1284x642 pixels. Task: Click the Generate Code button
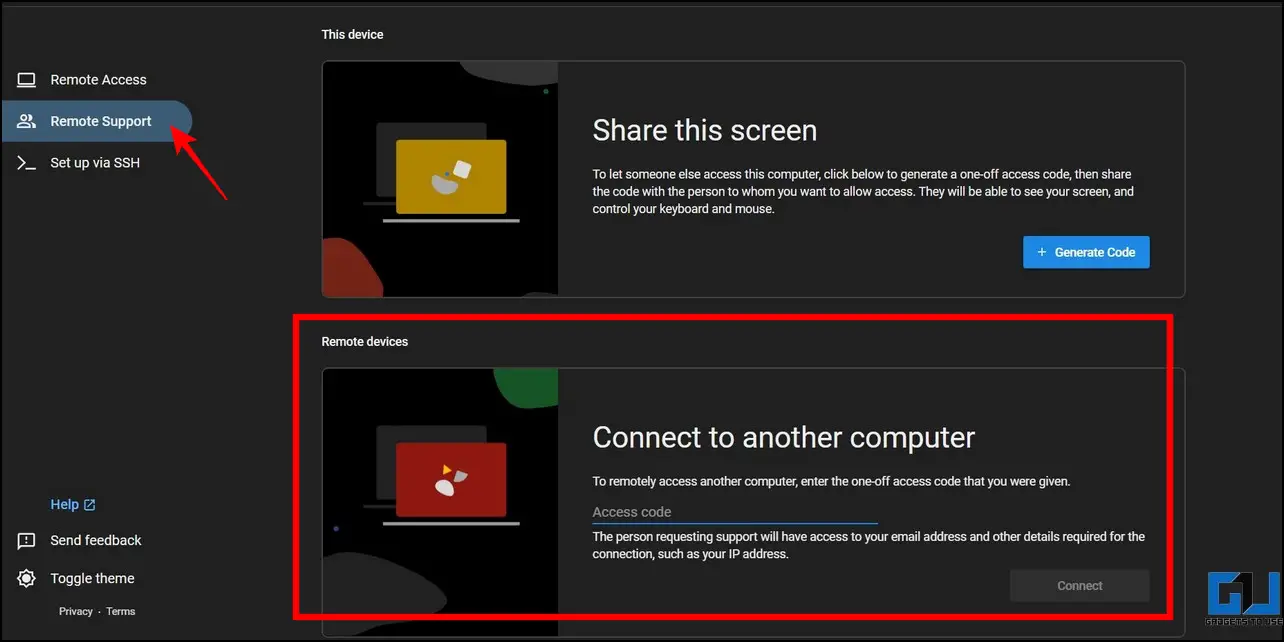[1086, 252]
